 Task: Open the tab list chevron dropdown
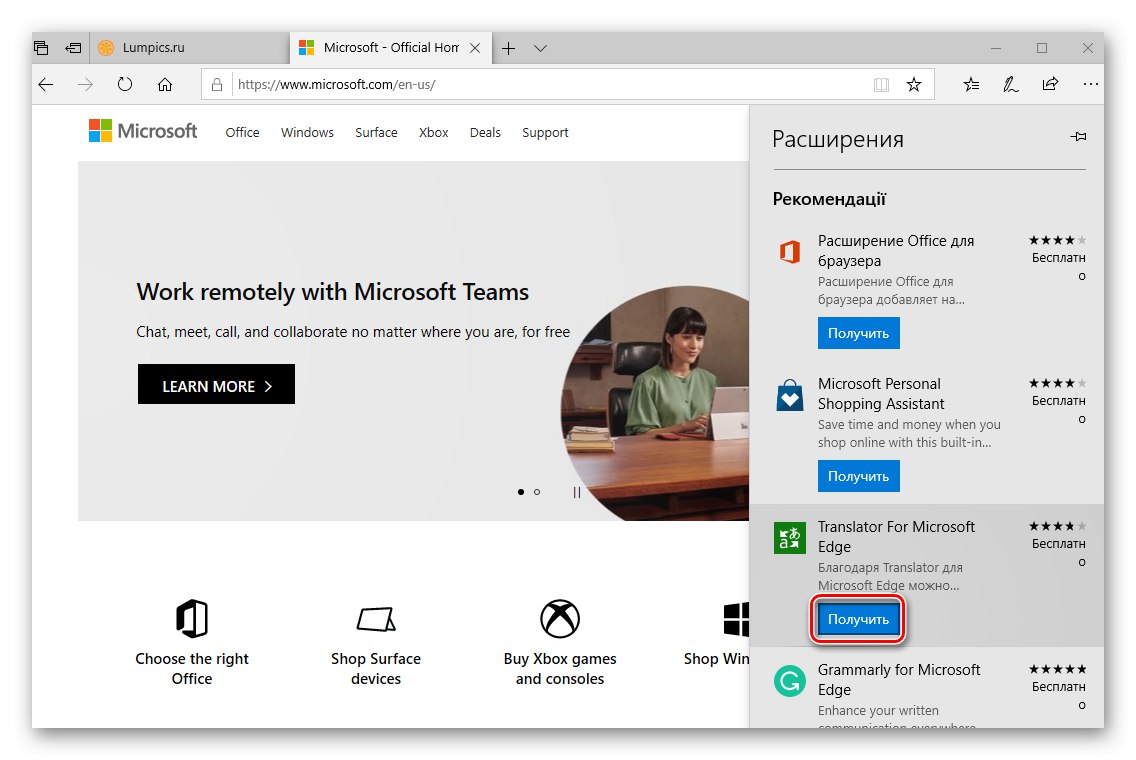pos(540,47)
